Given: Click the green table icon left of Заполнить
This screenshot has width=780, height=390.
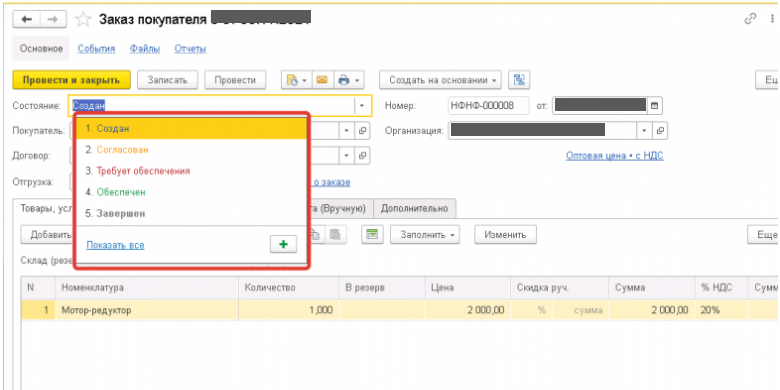Looking at the screenshot, I should (372, 234).
